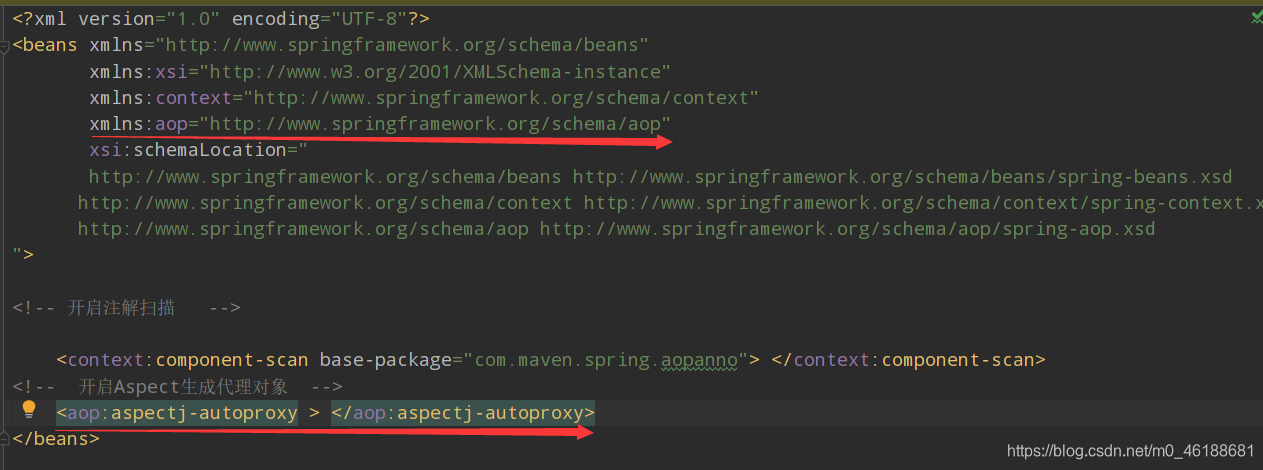Click the base-package value com.maven.spring.aopanno
This screenshot has height=470, width=1263.
606,360
